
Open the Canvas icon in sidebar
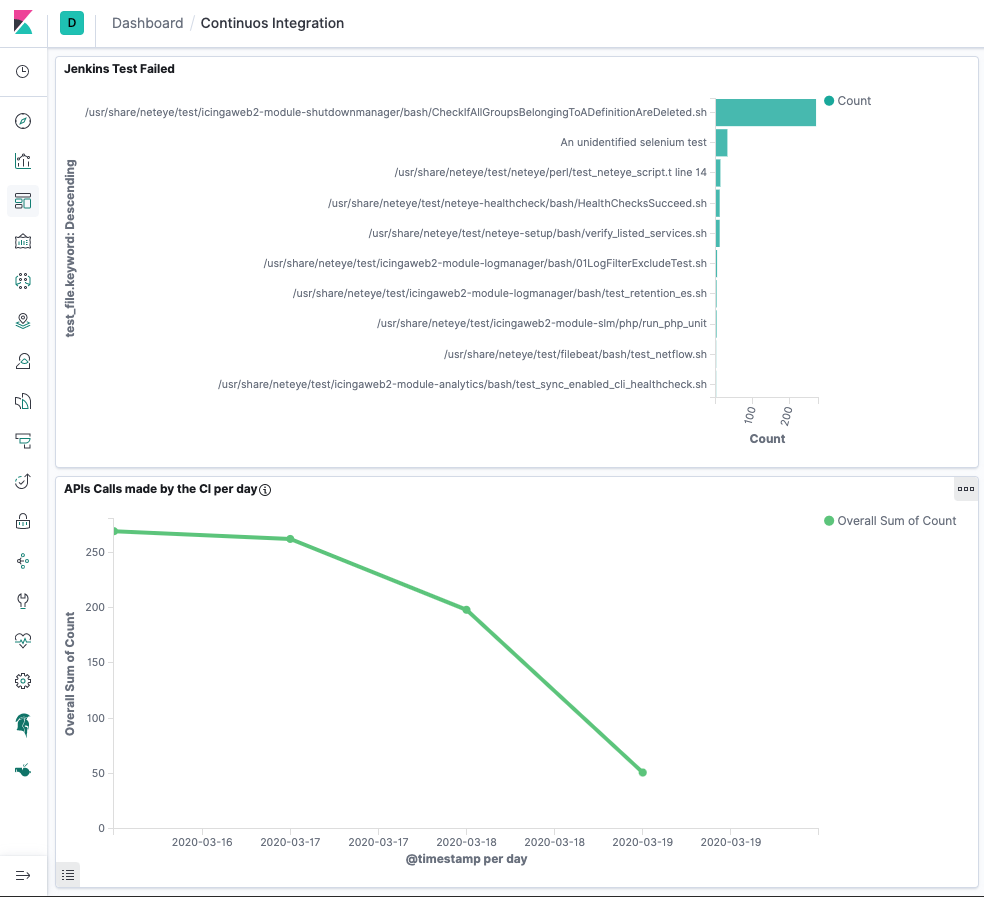pos(23,242)
